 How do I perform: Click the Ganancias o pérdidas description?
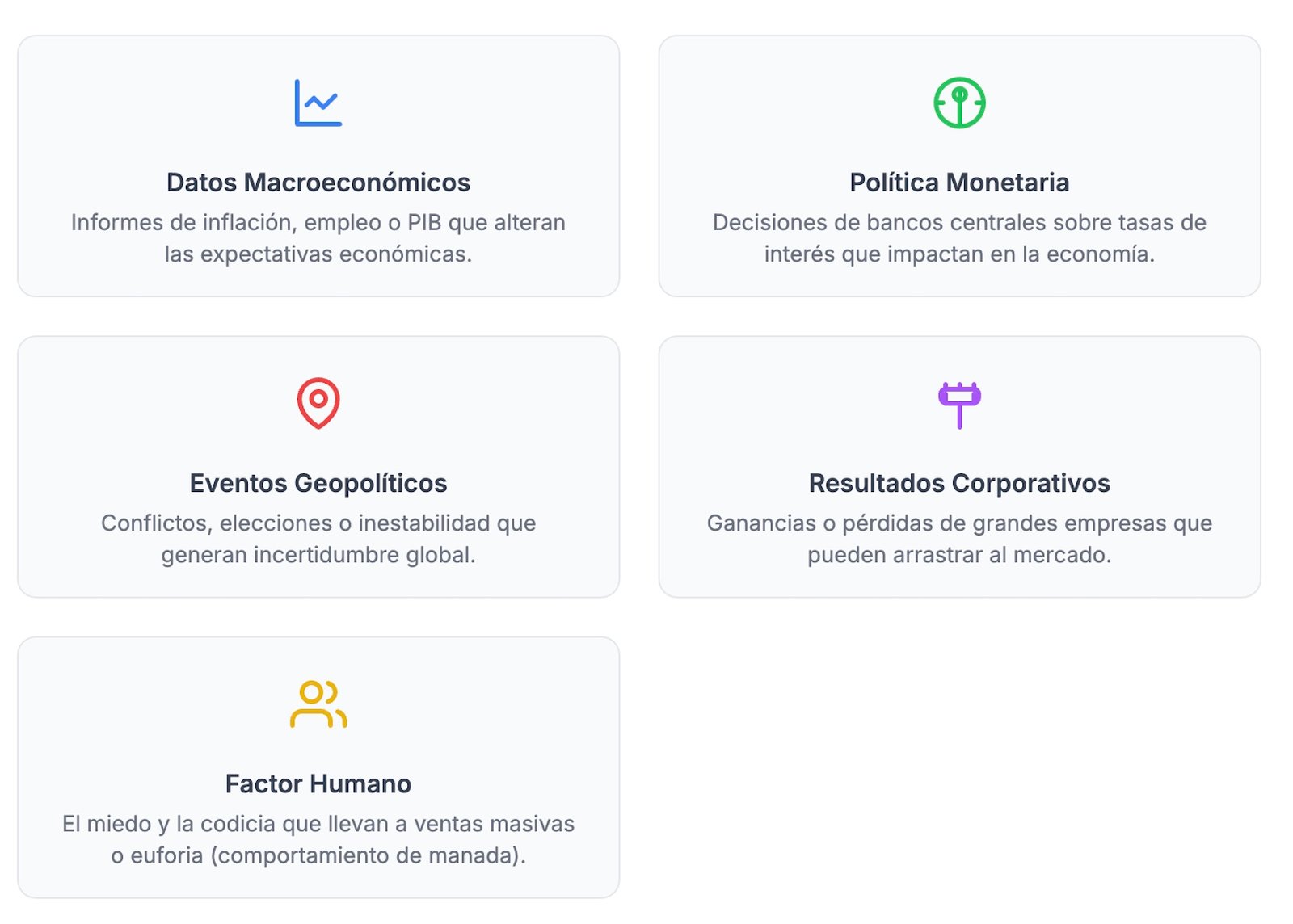(959, 523)
